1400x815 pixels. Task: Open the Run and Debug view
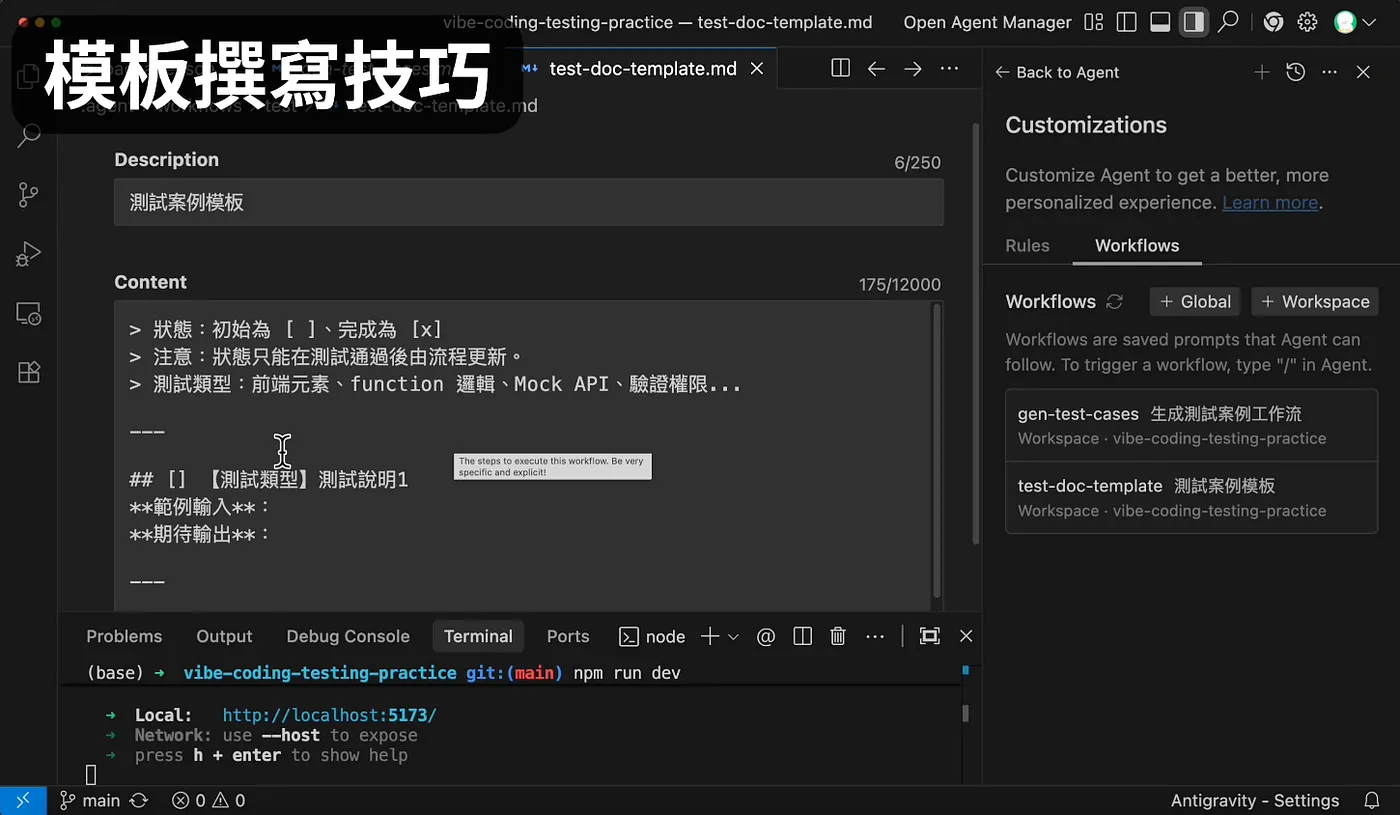click(29, 254)
